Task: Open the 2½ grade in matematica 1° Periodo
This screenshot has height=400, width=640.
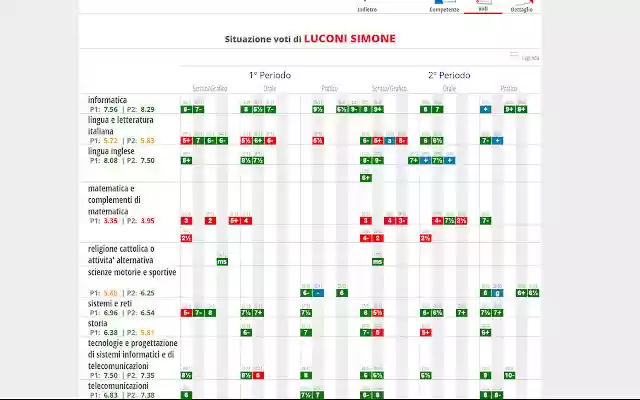Action: (x=186, y=238)
